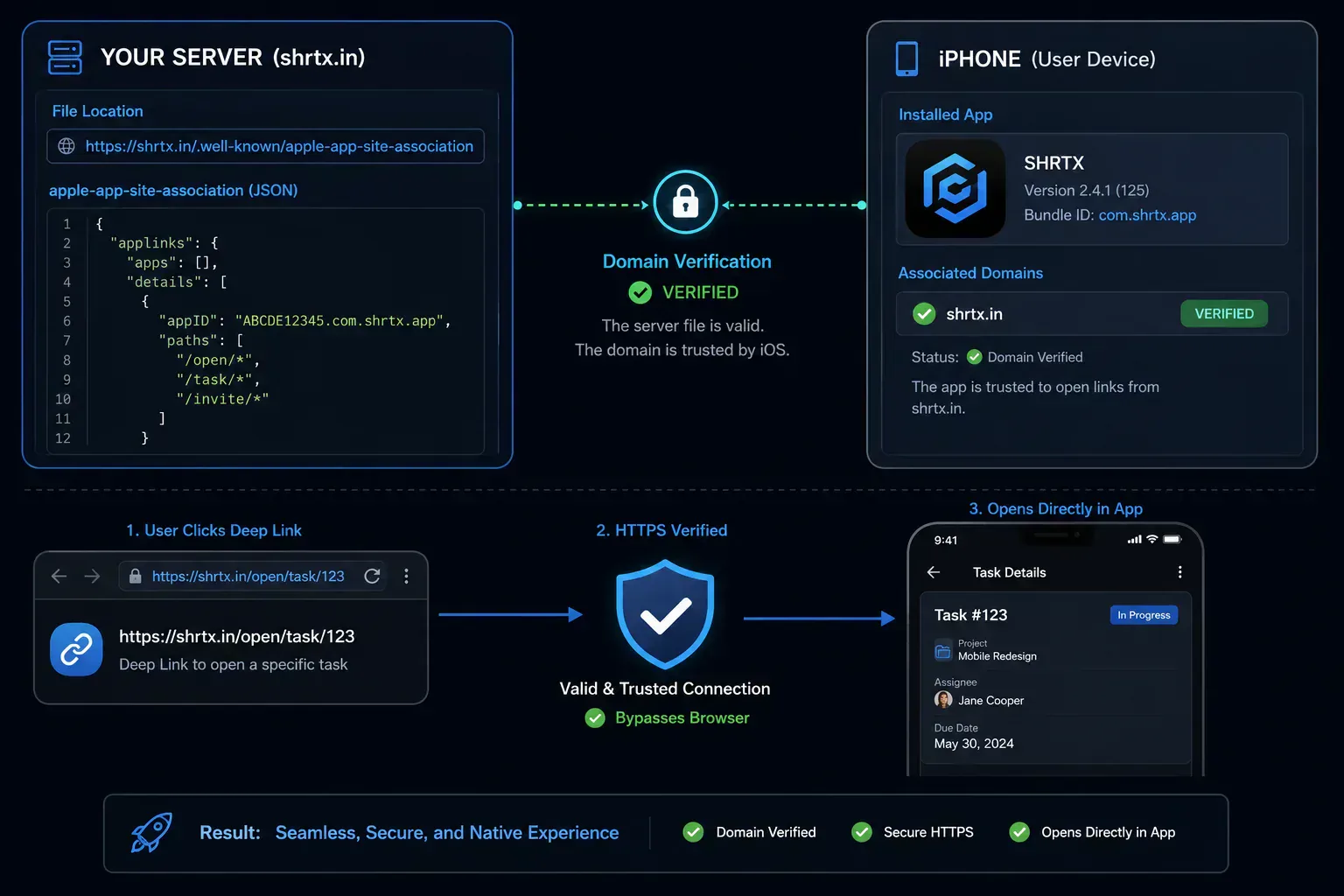Click the SHRTX app icon thumbnail
The width and height of the screenshot is (1344, 896).
pyautogui.click(x=955, y=189)
